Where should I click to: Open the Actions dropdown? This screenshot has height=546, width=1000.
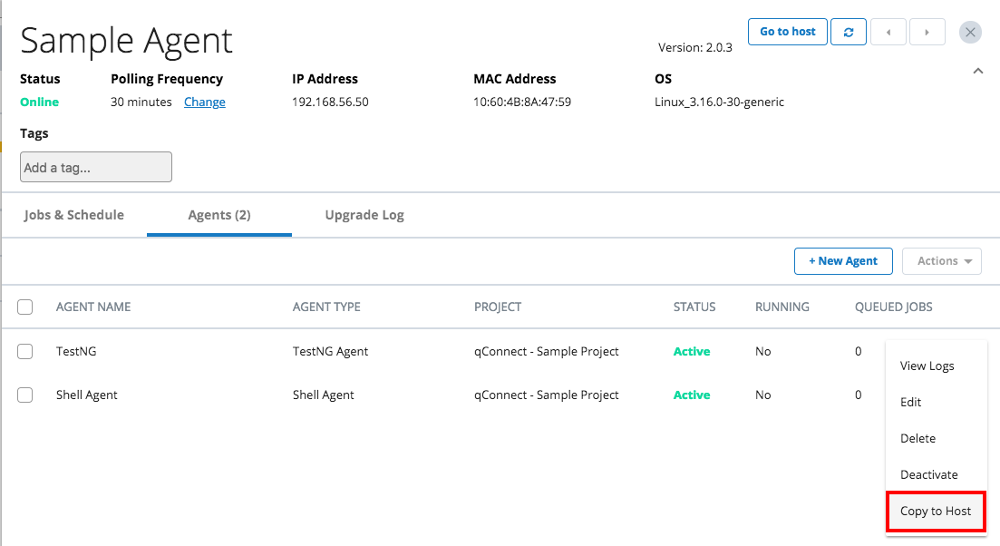(941, 261)
